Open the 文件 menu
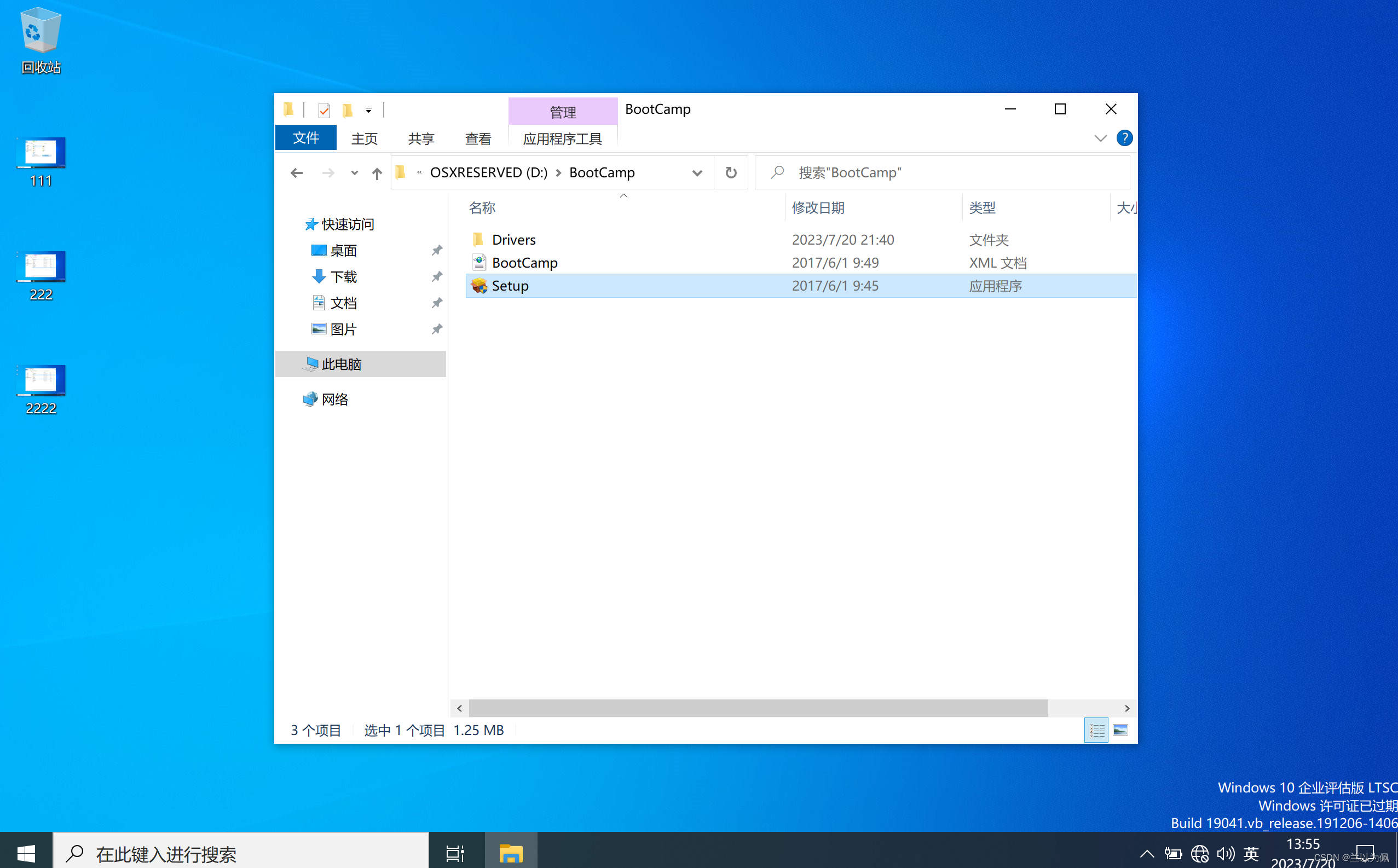The height and width of the screenshot is (868, 1398). pyautogui.click(x=305, y=138)
